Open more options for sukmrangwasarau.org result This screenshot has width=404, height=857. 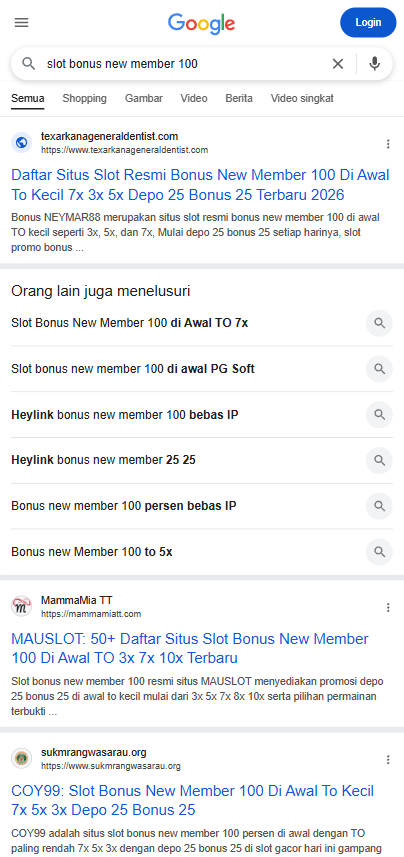tap(388, 760)
